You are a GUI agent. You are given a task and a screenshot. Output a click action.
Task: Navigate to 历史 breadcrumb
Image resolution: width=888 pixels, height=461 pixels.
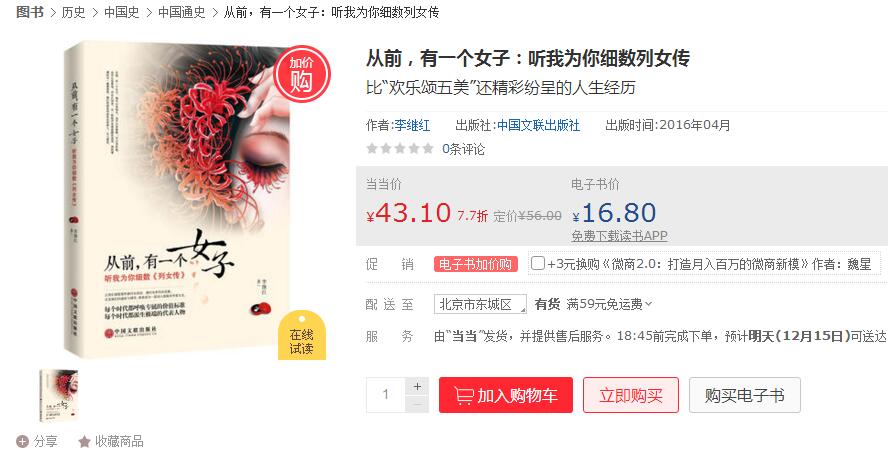(x=74, y=12)
